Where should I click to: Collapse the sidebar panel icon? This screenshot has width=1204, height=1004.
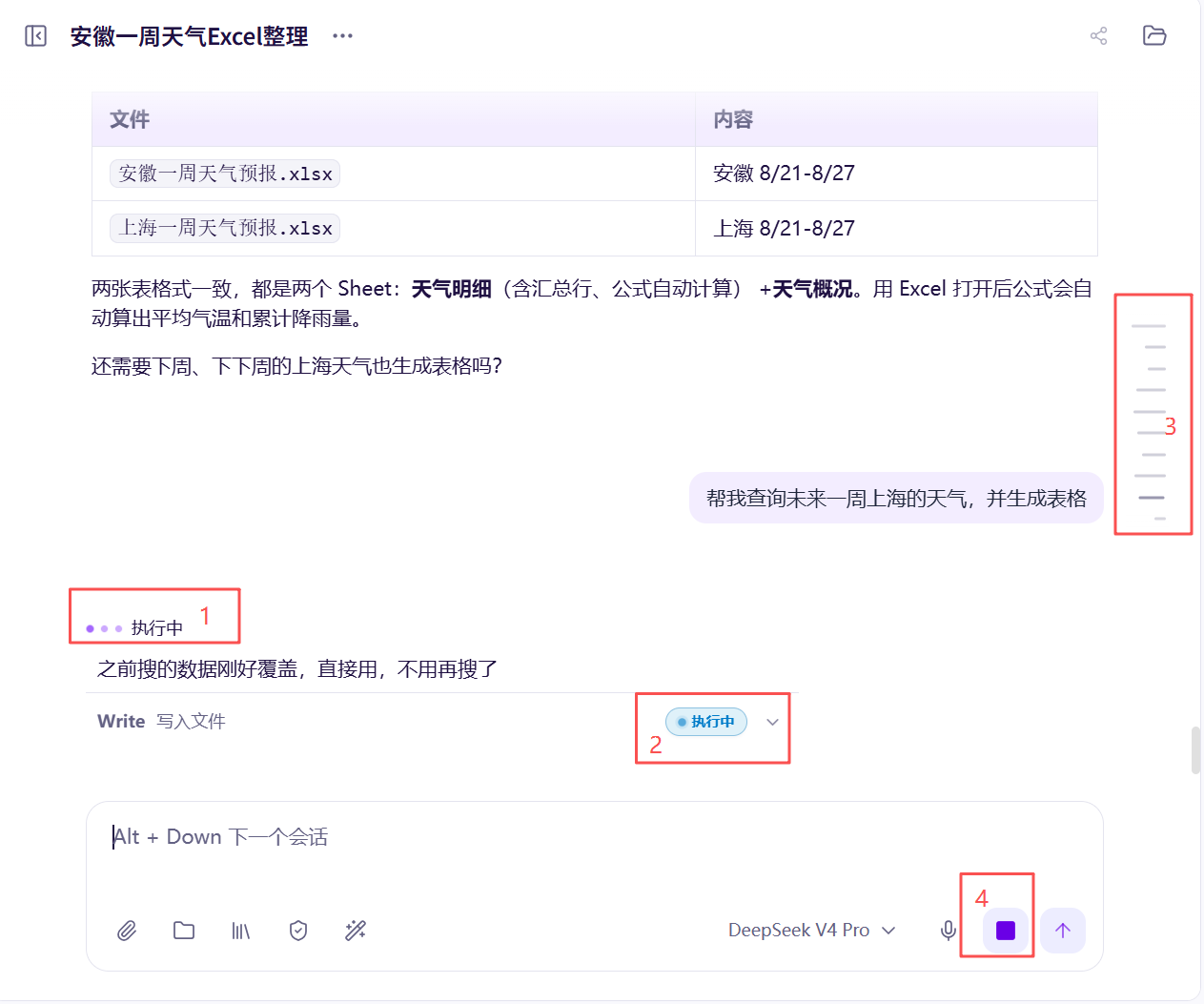35,36
